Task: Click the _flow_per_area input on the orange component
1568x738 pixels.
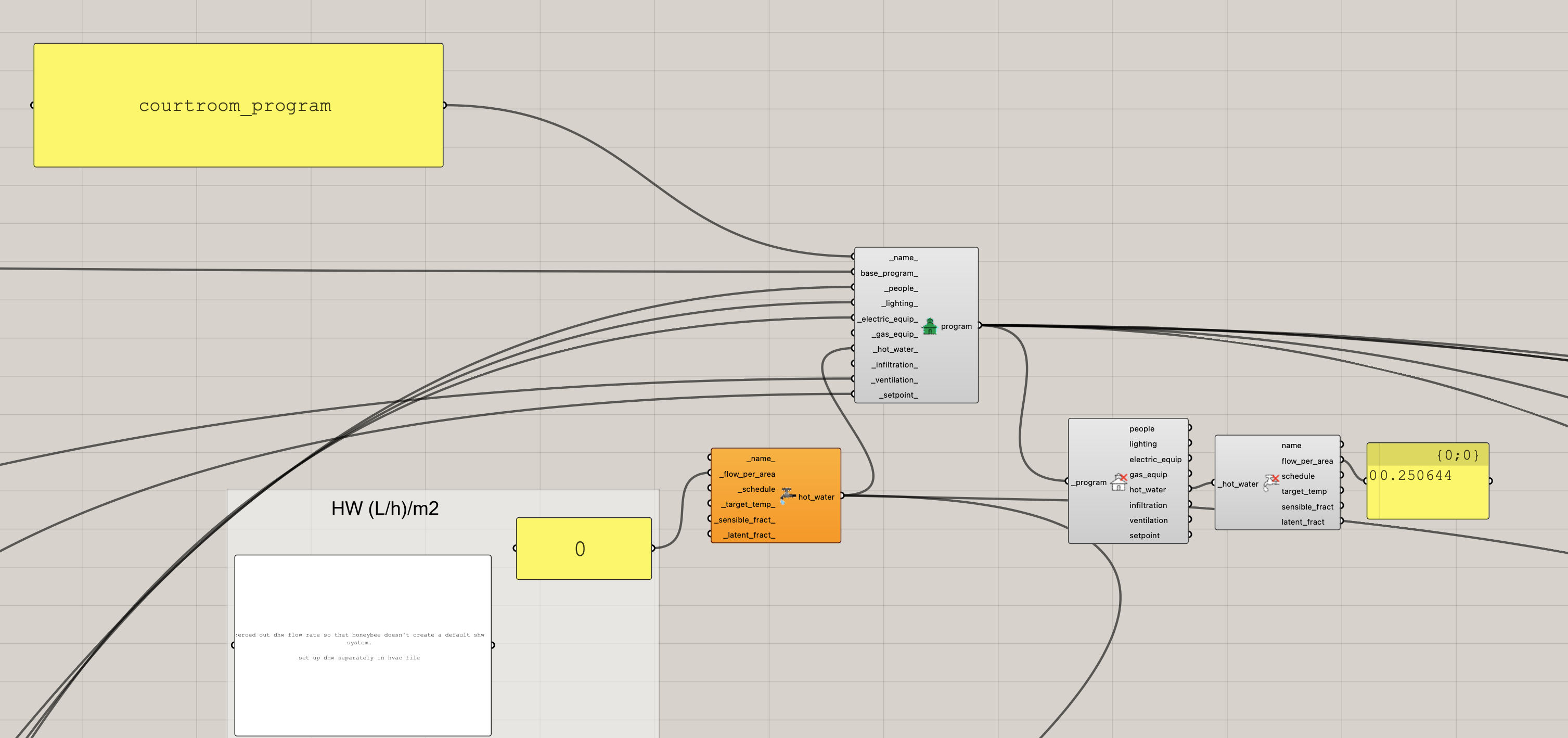Action: point(748,474)
